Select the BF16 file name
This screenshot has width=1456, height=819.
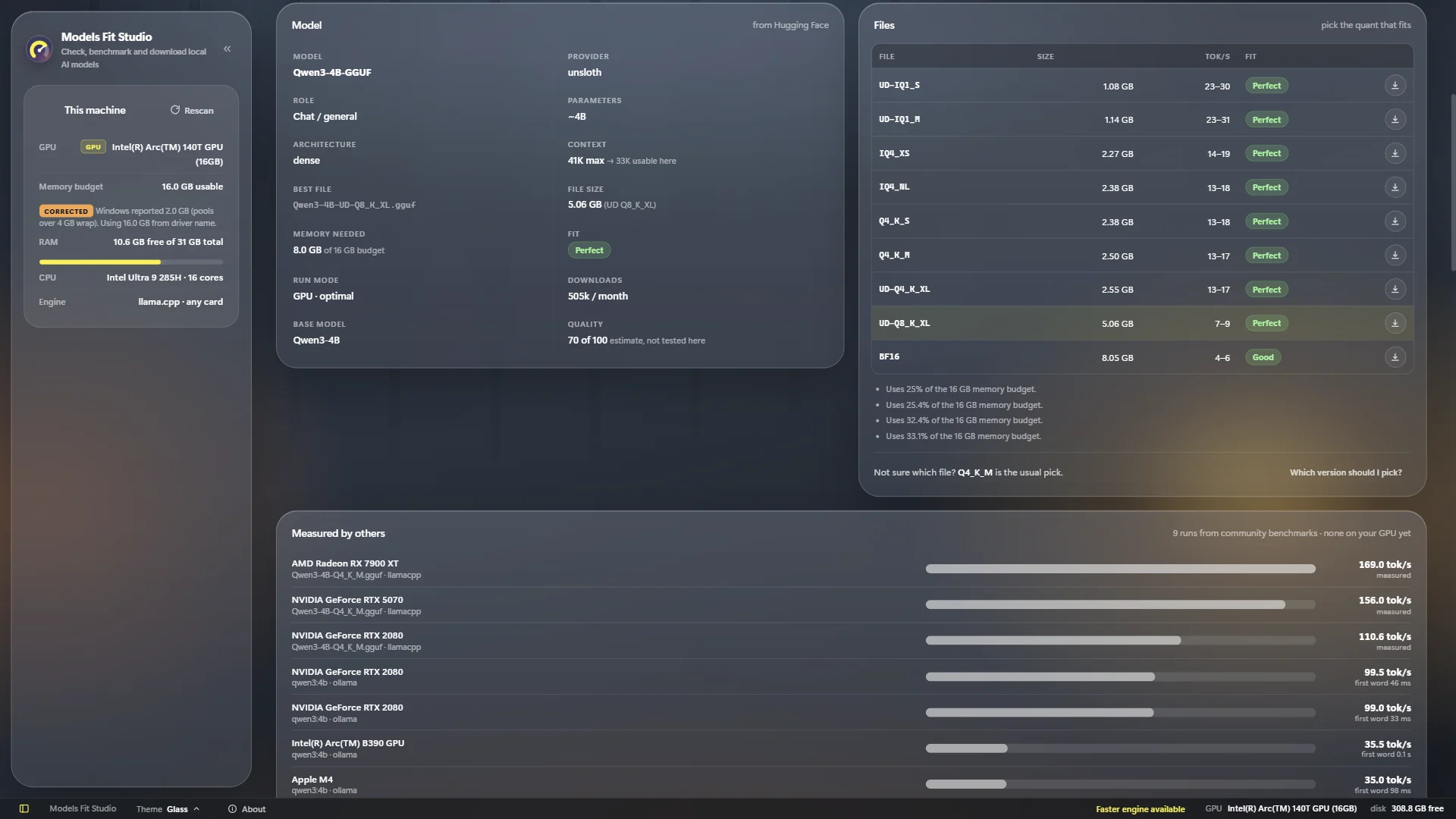point(889,356)
